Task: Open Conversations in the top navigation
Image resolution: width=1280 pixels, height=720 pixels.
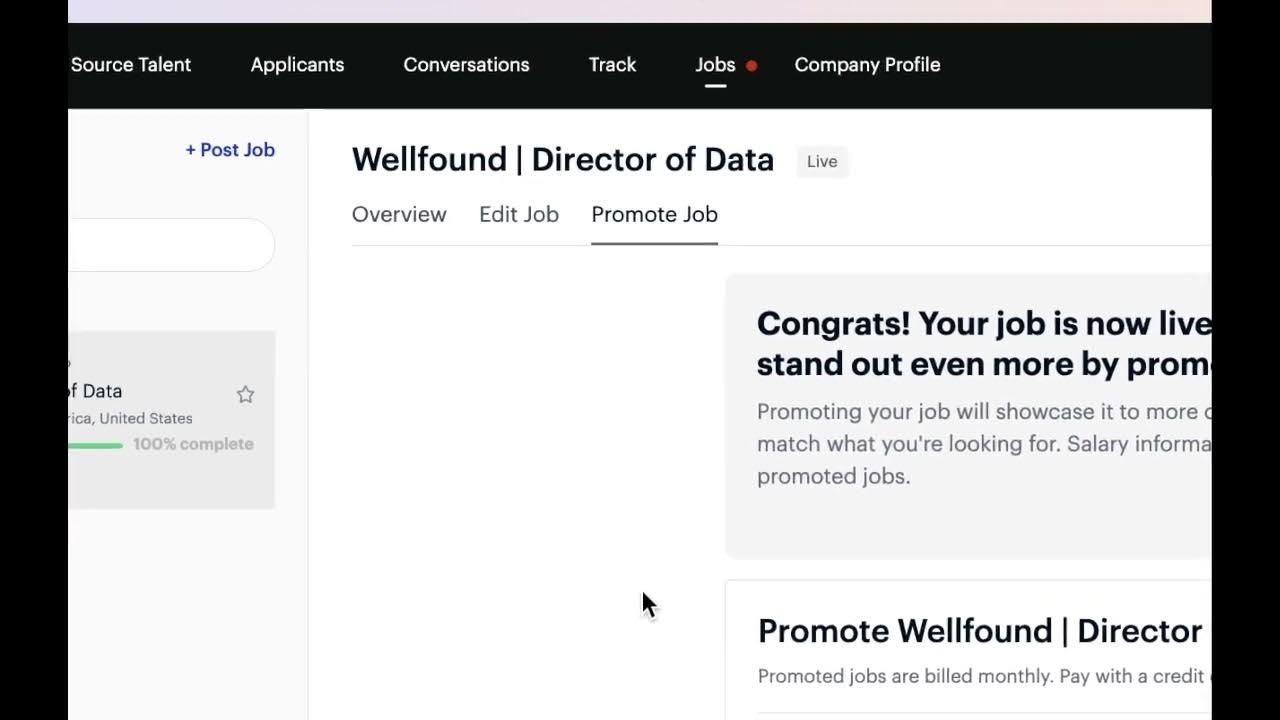Action: tap(466, 65)
